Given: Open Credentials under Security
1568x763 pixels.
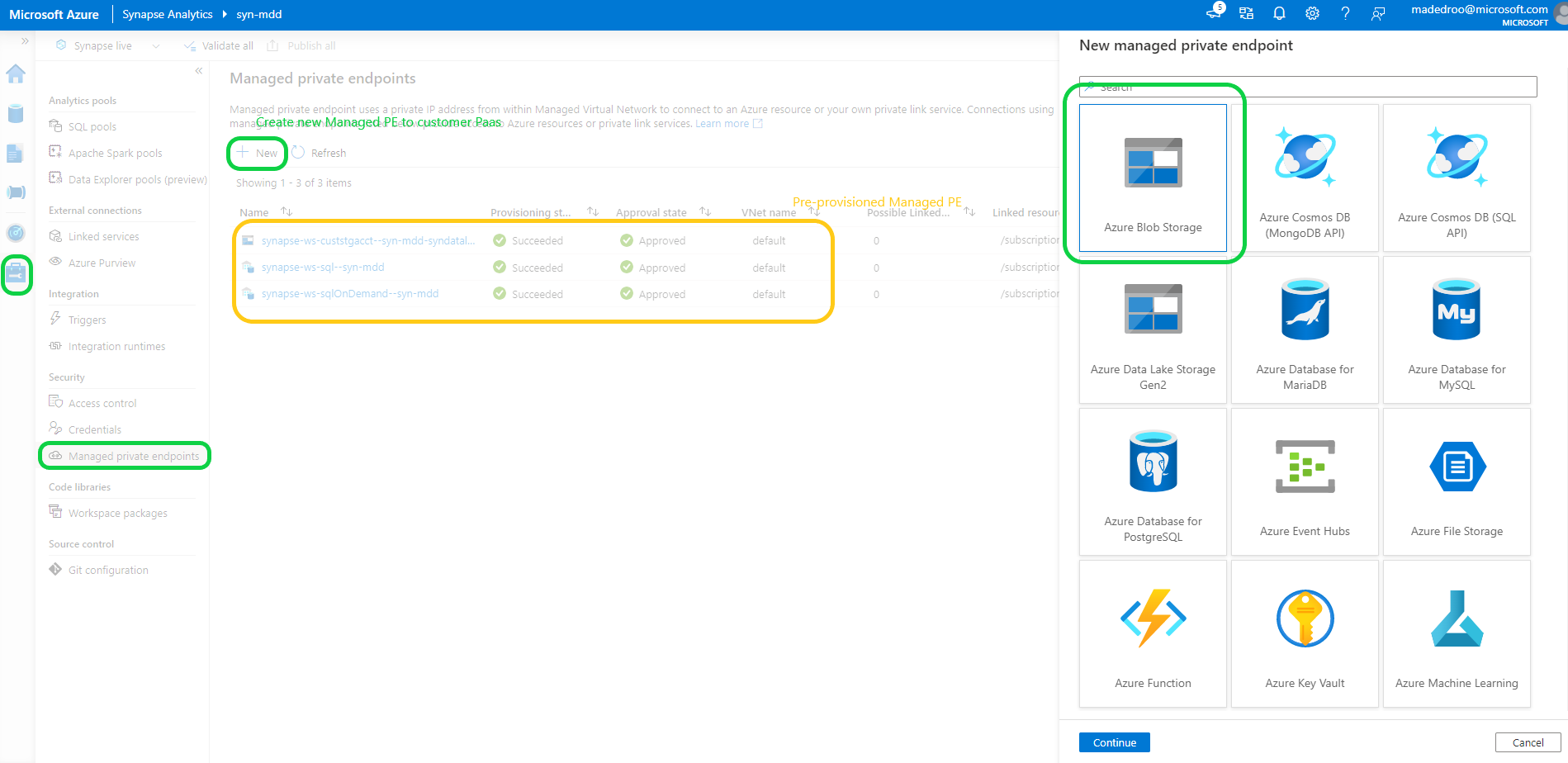Looking at the screenshot, I should coord(94,429).
